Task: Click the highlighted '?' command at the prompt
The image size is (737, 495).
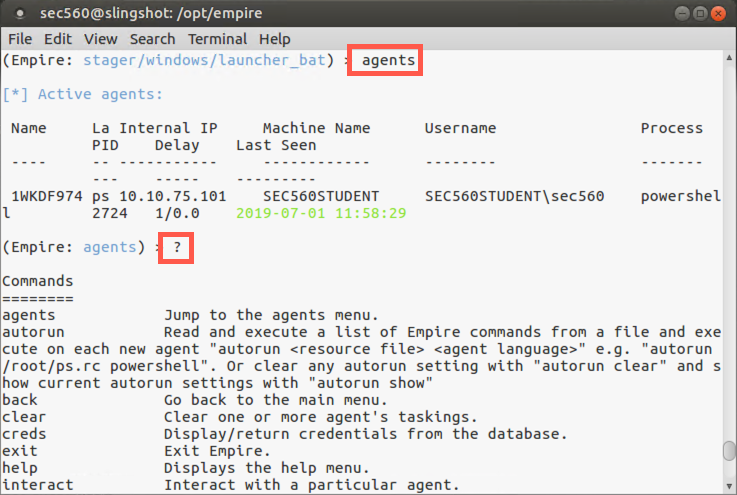Action: click(177, 247)
